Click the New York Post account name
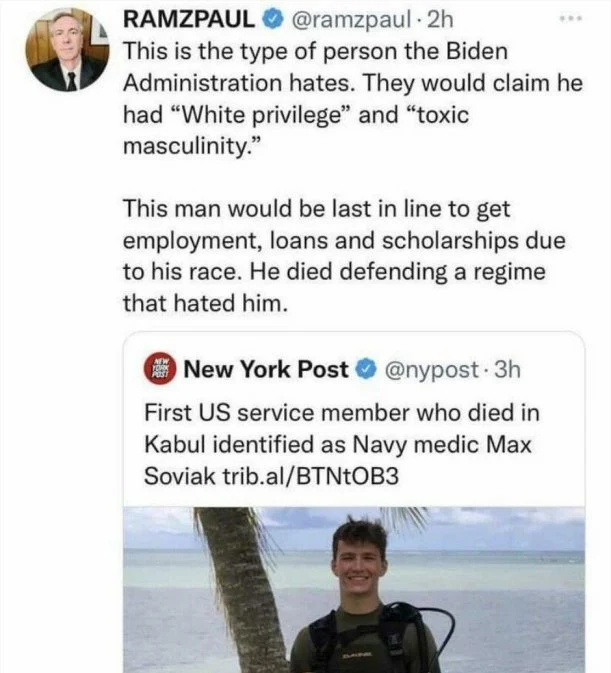The height and width of the screenshot is (673, 611). pos(267,369)
